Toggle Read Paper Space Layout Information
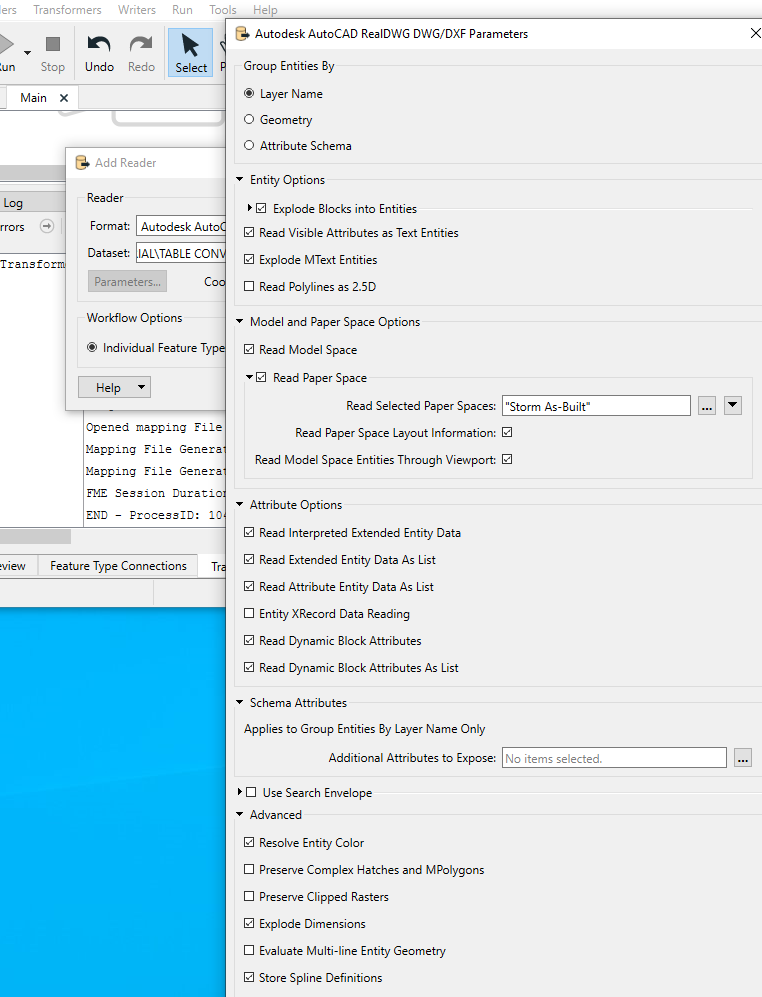The height and width of the screenshot is (997, 762). 507,432
